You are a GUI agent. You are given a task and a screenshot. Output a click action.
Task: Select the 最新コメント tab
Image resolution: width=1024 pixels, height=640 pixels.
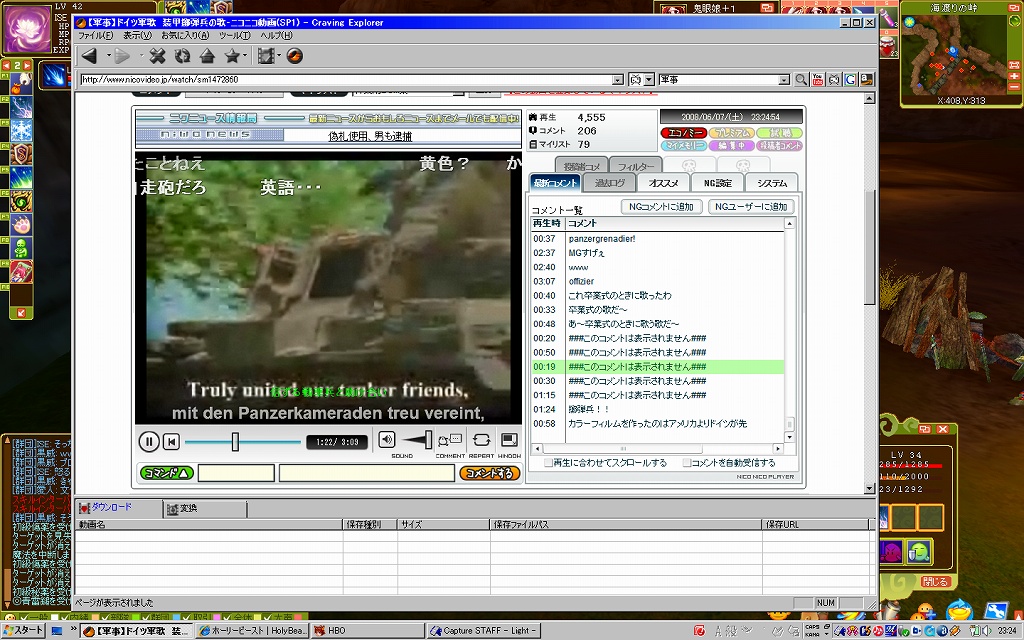[x=555, y=184]
